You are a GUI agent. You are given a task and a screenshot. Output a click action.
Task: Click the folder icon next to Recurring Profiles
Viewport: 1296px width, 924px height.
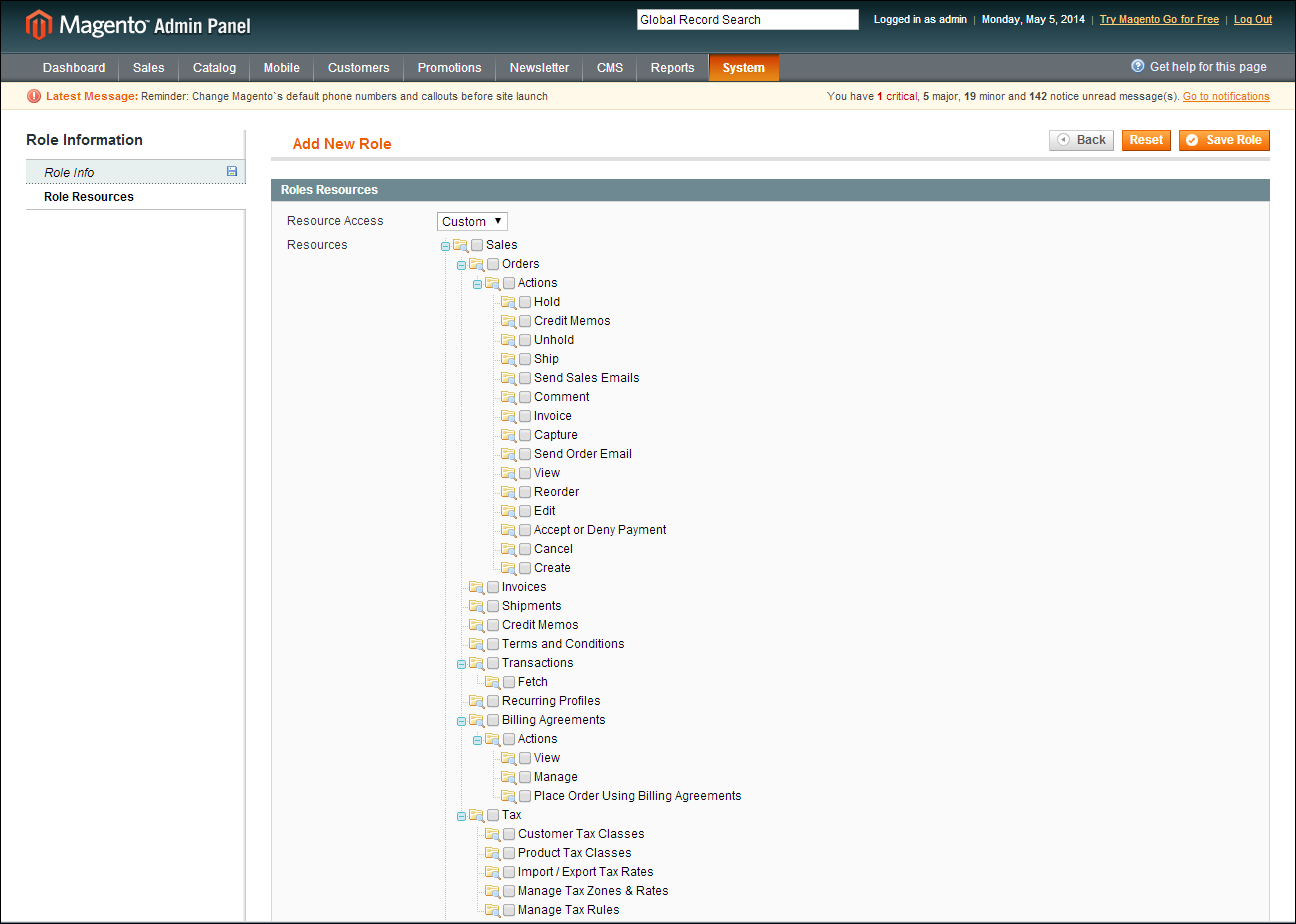[476, 701]
